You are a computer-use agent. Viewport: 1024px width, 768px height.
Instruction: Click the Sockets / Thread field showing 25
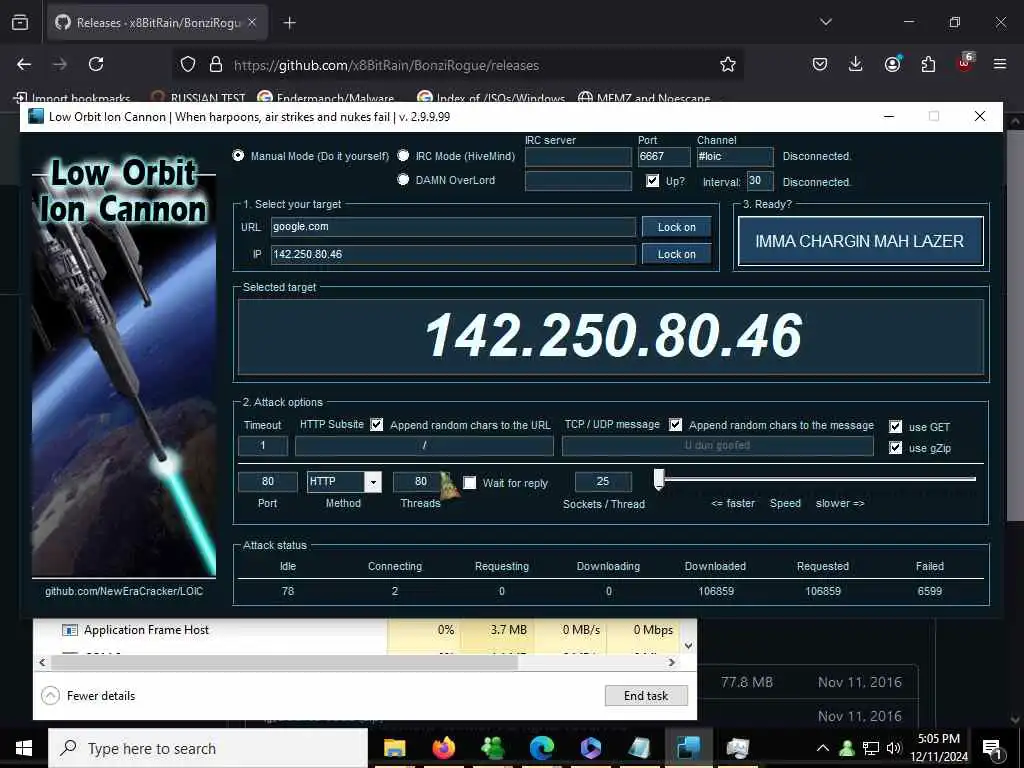point(603,481)
